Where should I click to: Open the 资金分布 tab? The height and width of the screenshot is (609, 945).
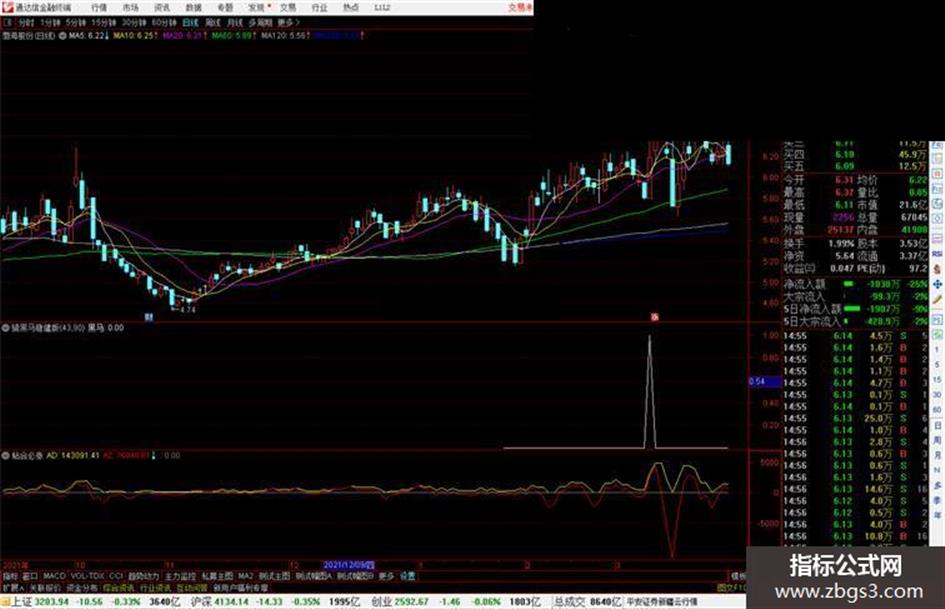click(x=82, y=588)
